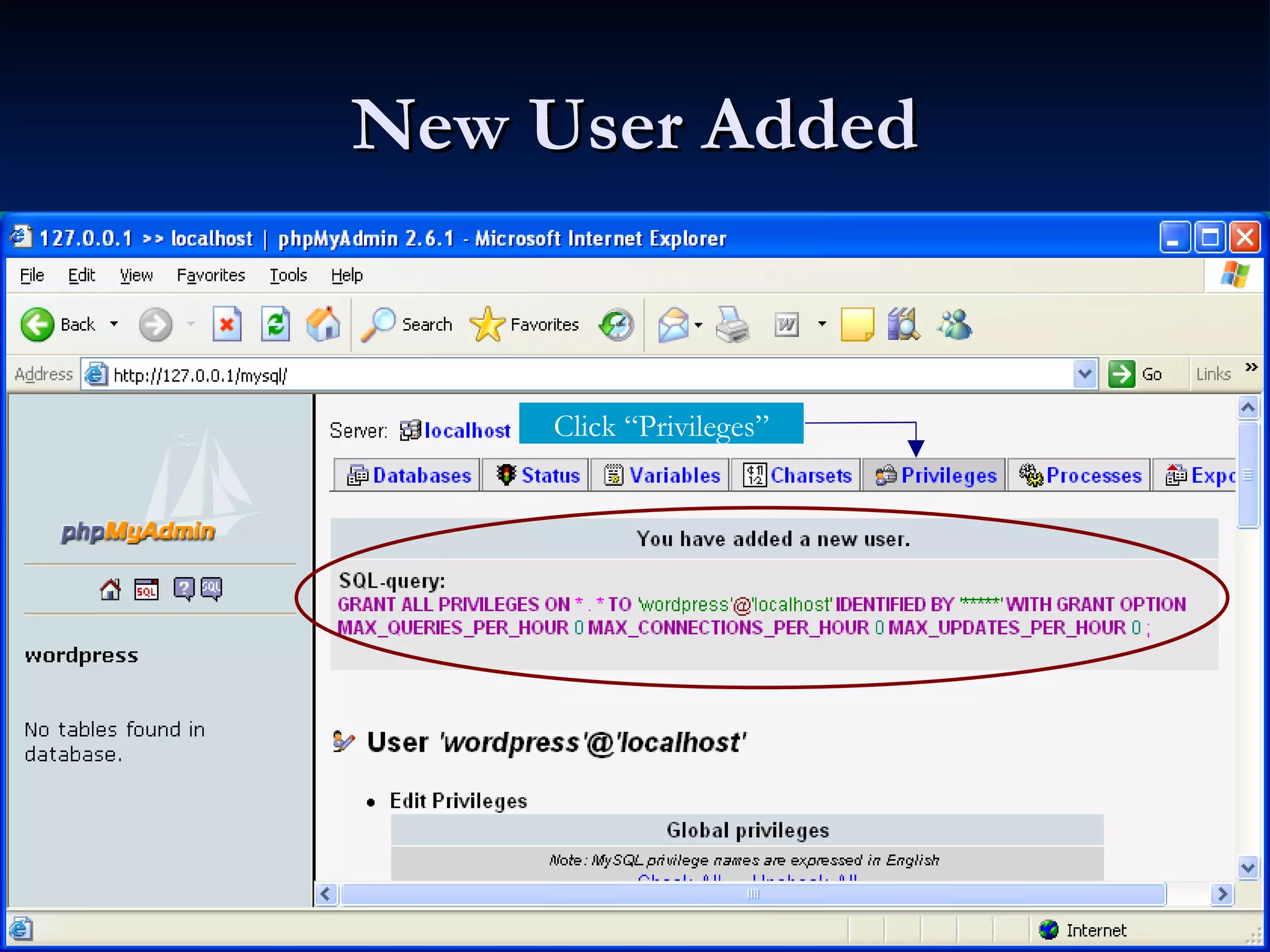The height and width of the screenshot is (952, 1270).
Task: Open the SQL query window icon
Action: click(146, 589)
